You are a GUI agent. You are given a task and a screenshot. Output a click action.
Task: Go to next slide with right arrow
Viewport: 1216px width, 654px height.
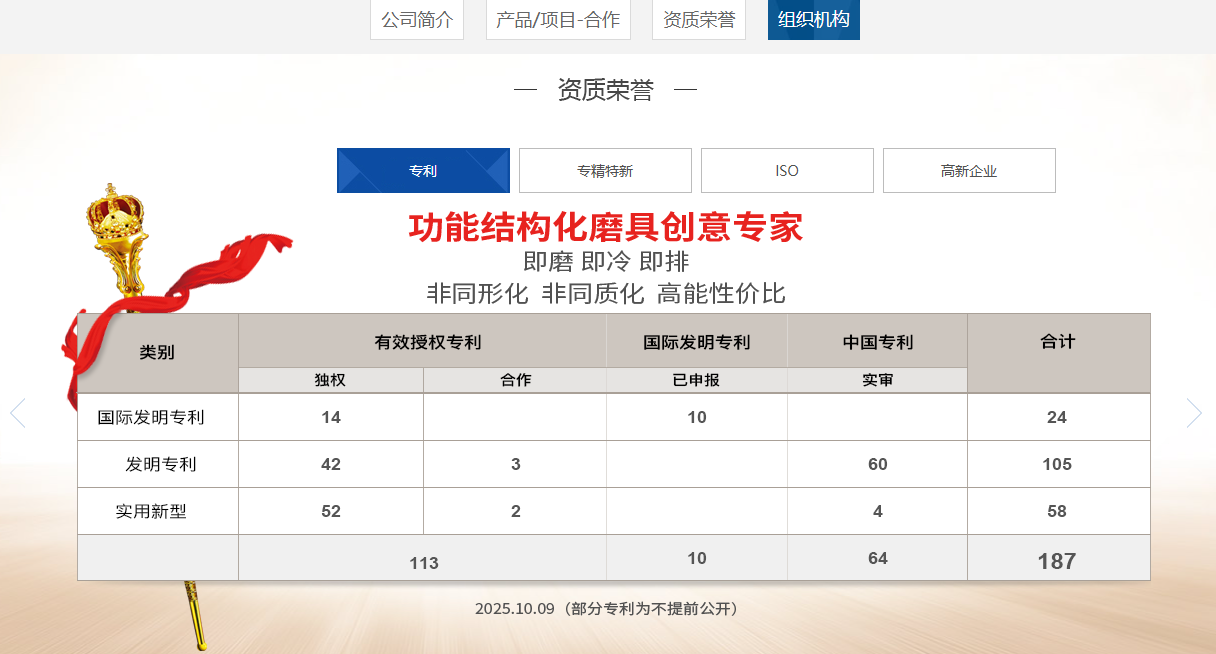tap(1194, 413)
